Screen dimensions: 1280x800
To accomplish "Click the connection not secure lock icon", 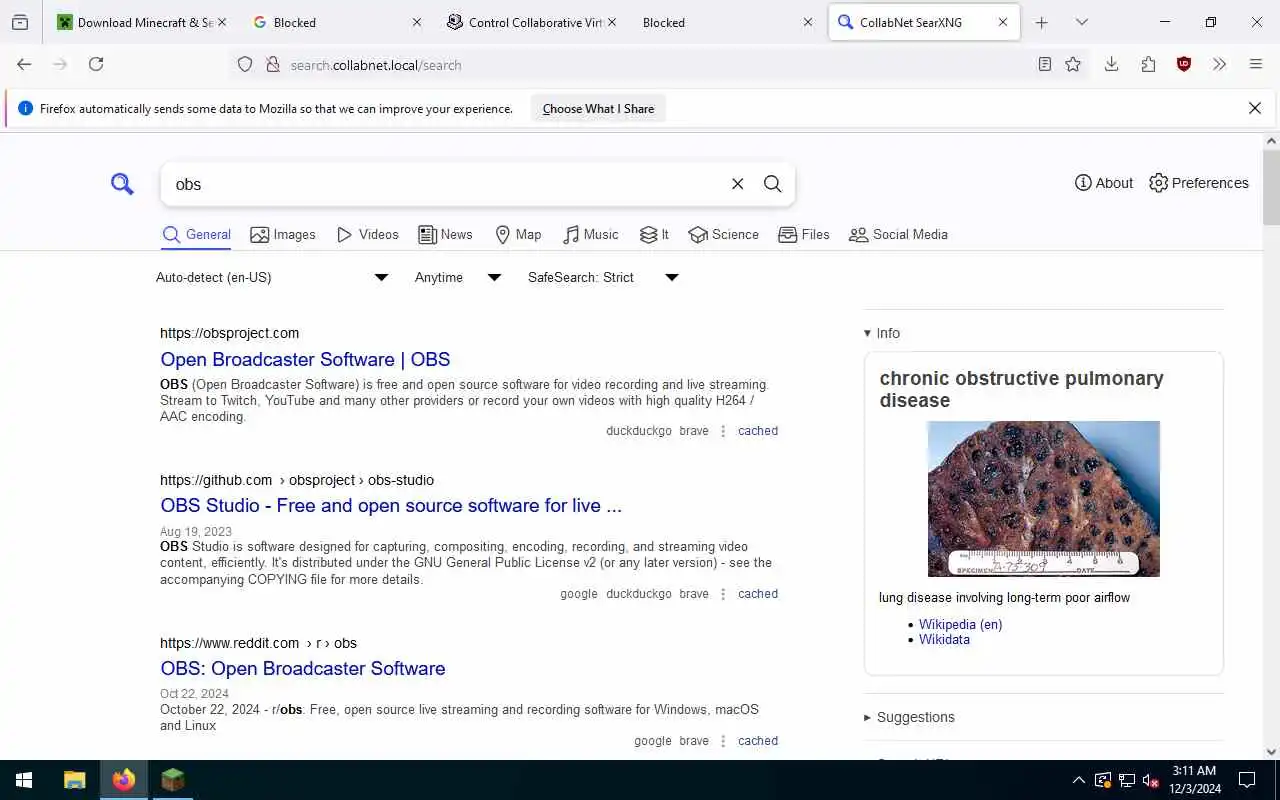I will pyautogui.click(x=272, y=65).
